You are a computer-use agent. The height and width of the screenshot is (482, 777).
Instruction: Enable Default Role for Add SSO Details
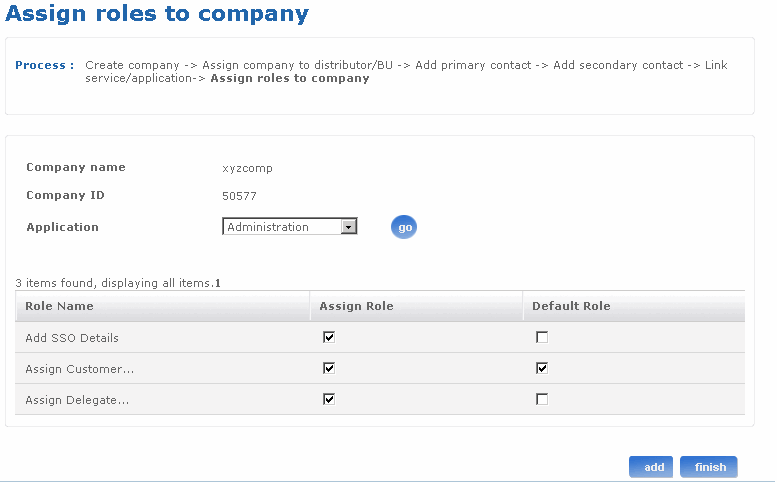tap(542, 338)
